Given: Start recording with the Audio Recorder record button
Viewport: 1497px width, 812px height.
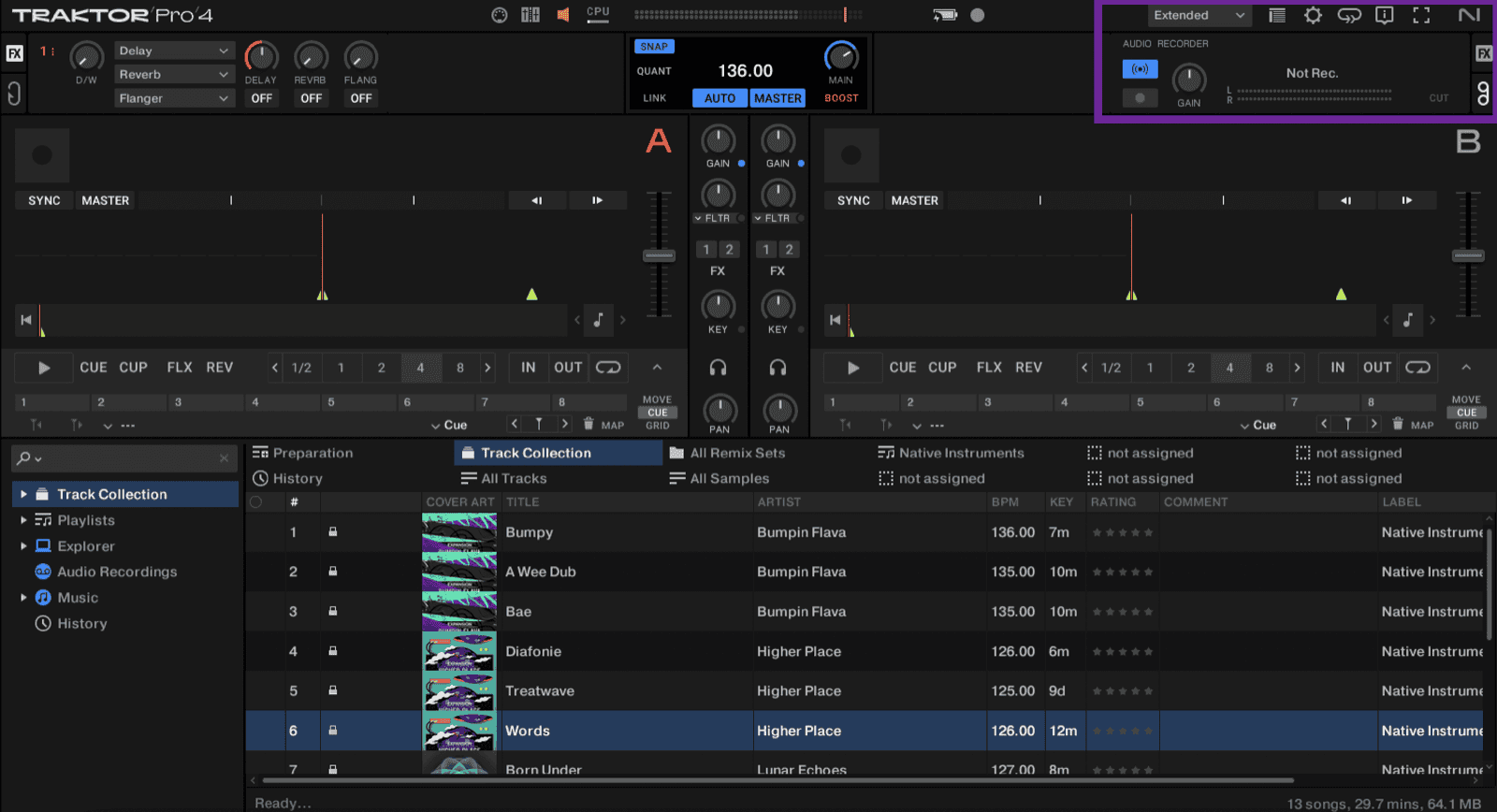Looking at the screenshot, I should click(x=1140, y=97).
